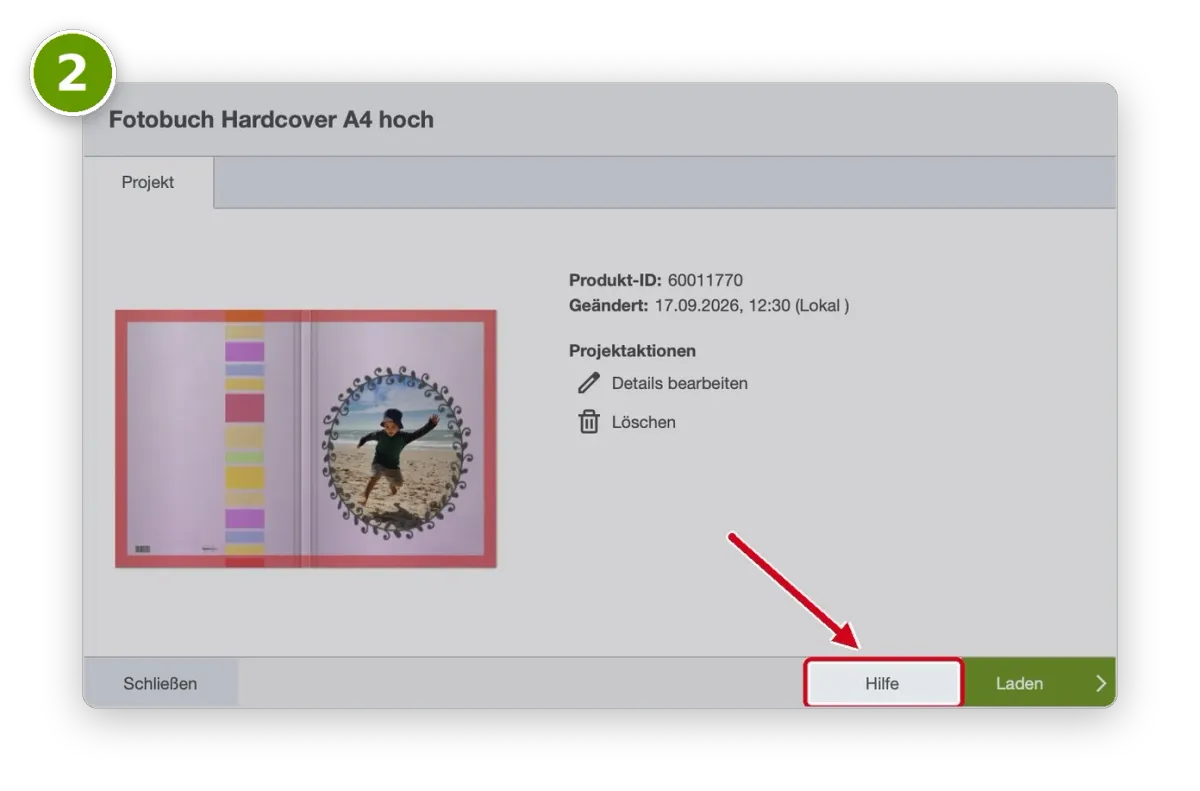Viewport: 1200px width, 791px height.
Task: Click the Produkt-ID value 60011770
Action: (705, 280)
